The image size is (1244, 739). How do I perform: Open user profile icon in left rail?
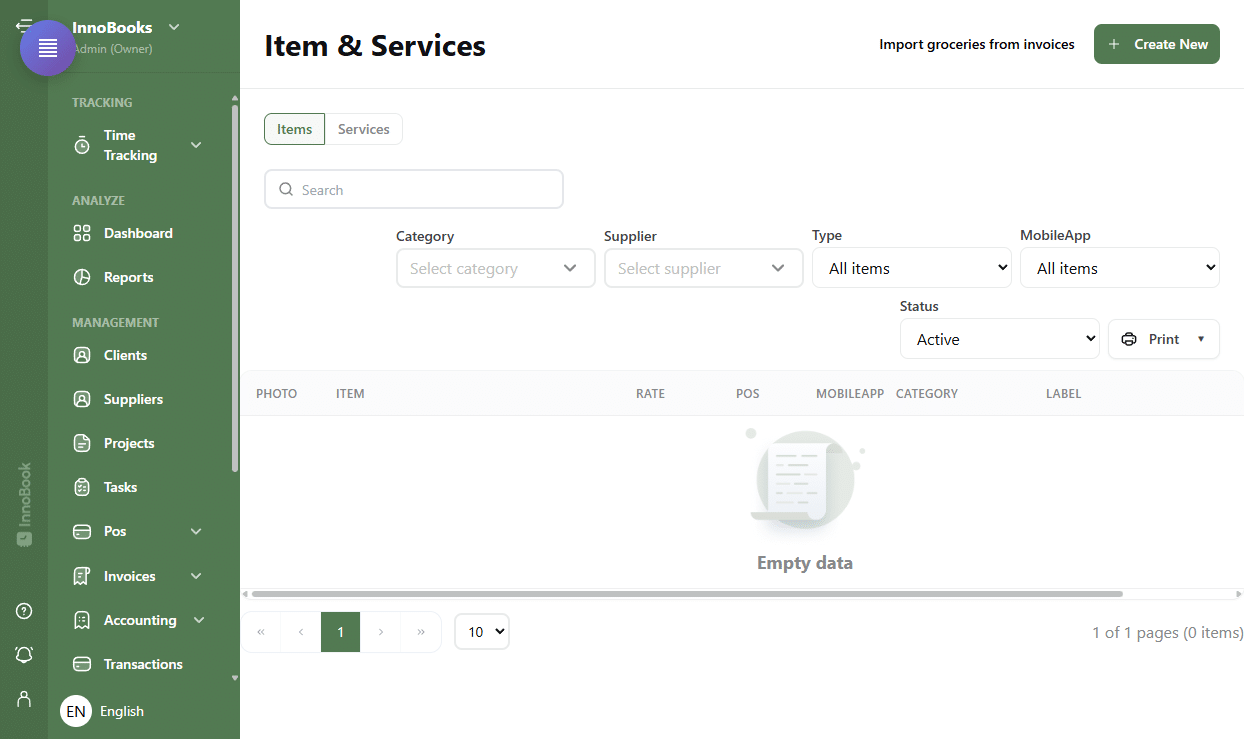24,699
